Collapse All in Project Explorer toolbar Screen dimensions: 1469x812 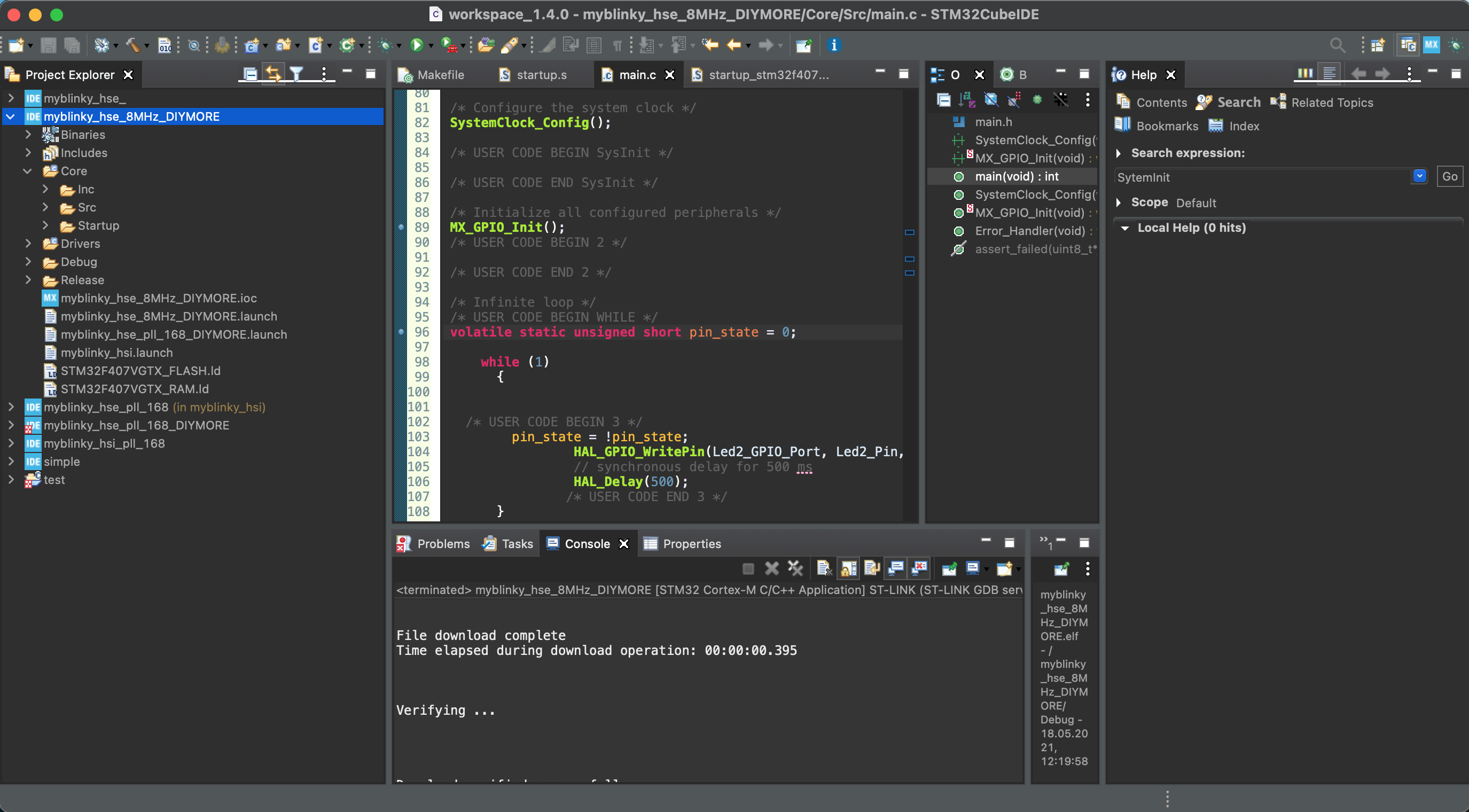click(250, 74)
